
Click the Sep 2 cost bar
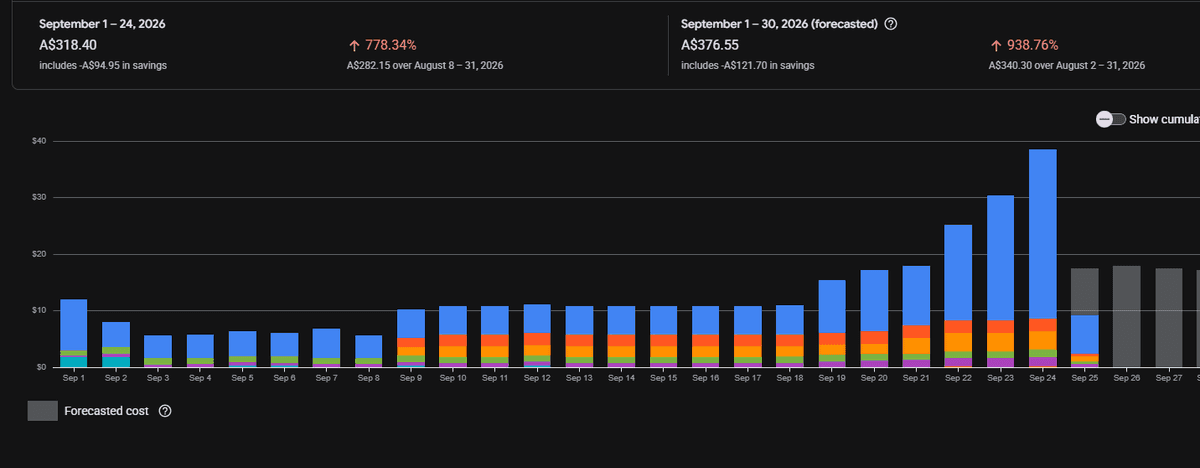(116, 344)
